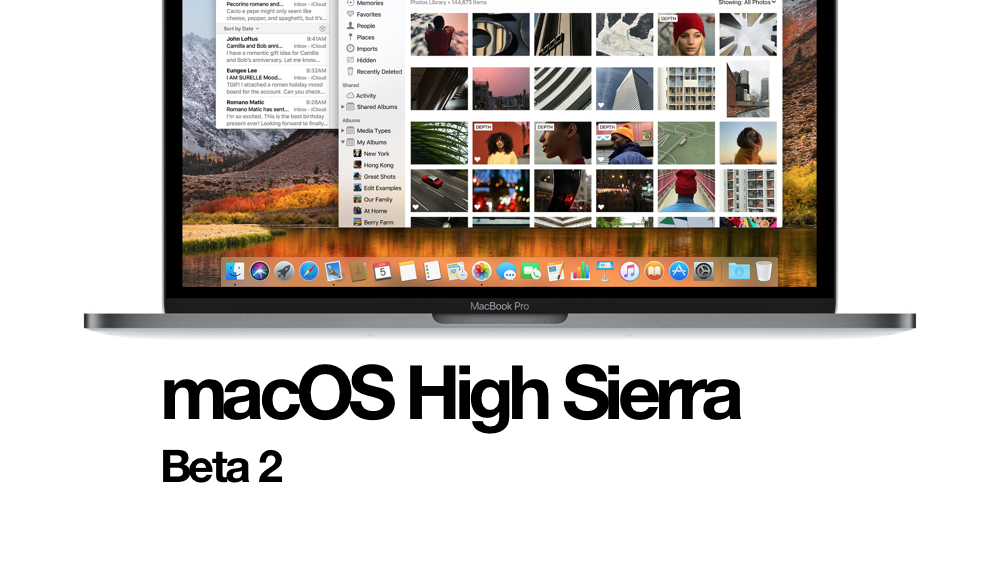Open Numbers bar chart icon in Dock
1000x561 pixels.
point(580,272)
